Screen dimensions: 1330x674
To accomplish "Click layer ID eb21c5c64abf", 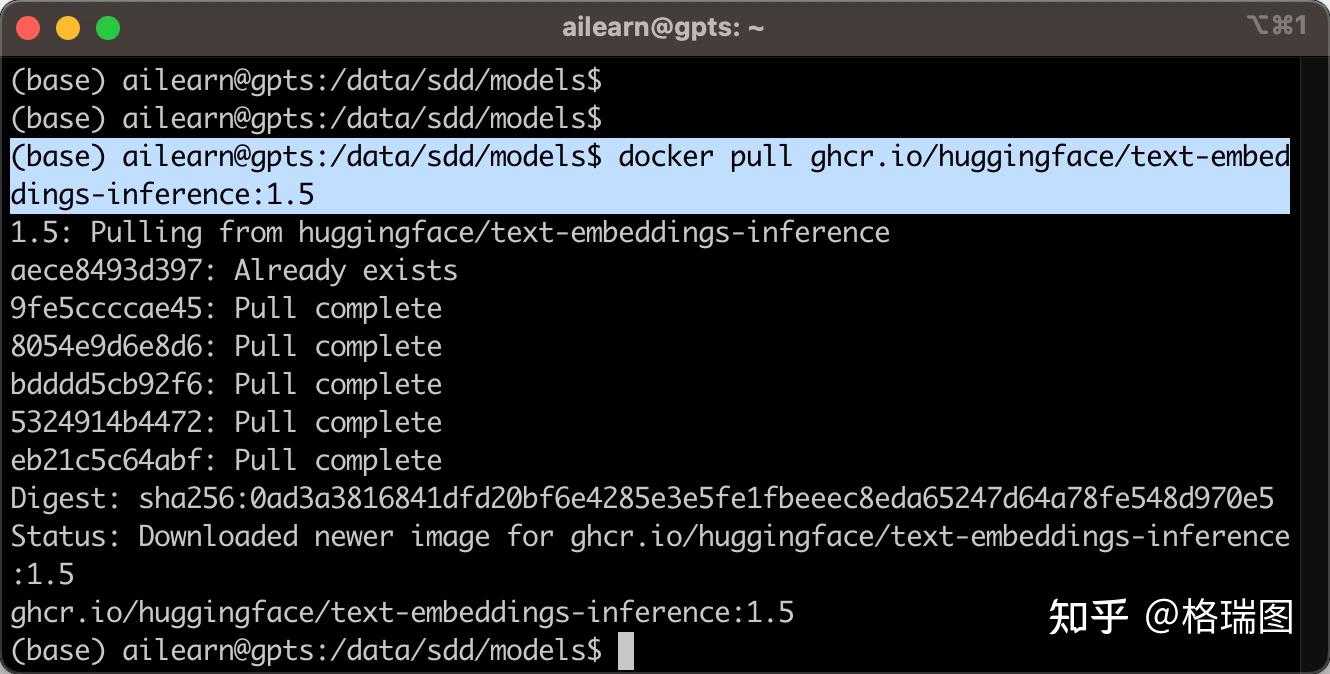I will click(x=108, y=461).
